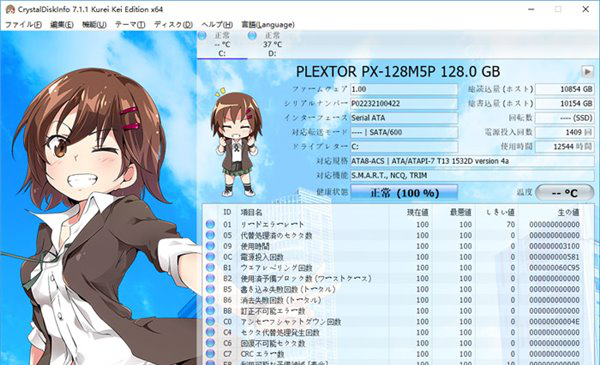
Task: Click the 現在値 column header
Action: pyautogui.click(x=417, y=212)
